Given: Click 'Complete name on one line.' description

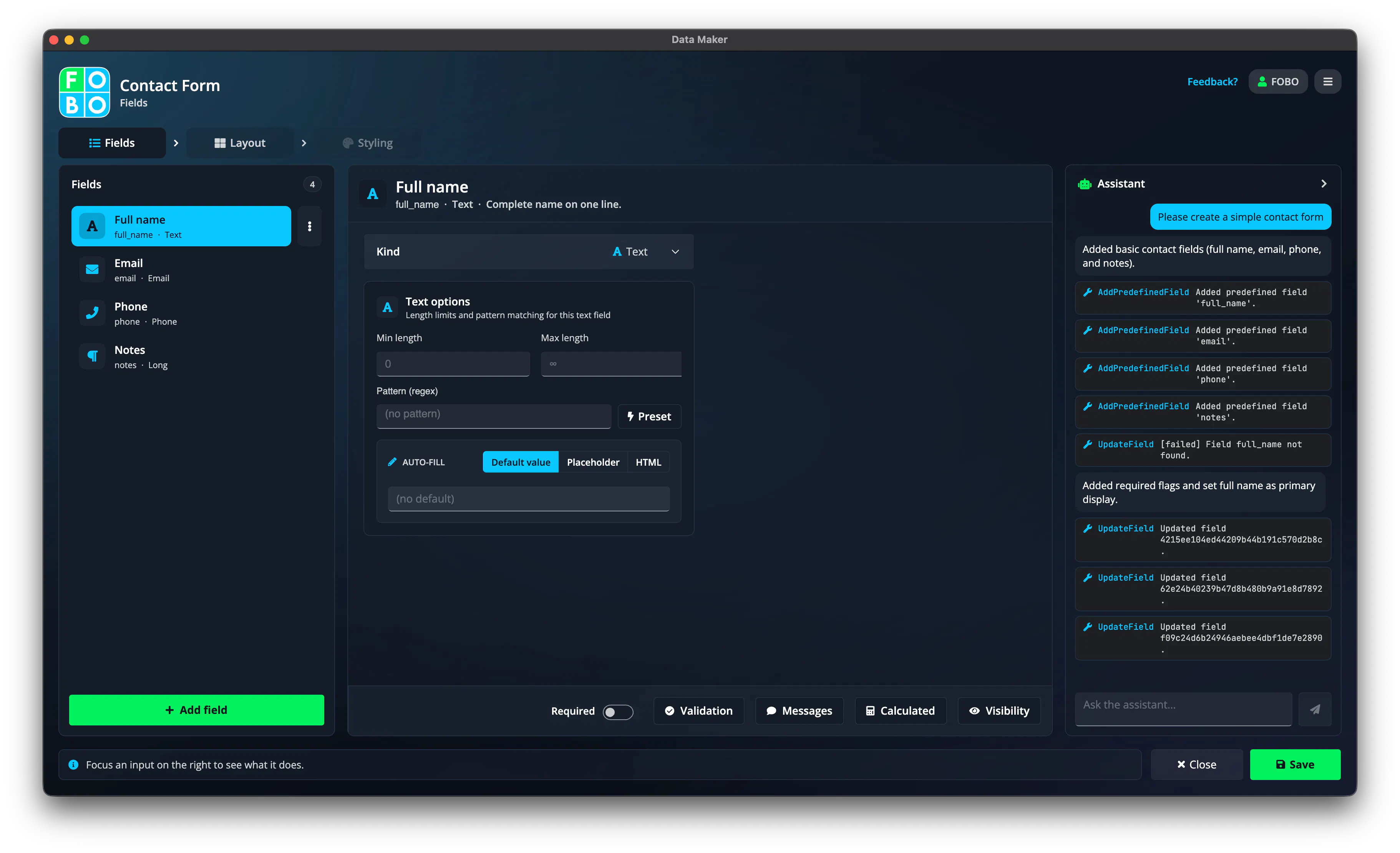Looking at the screenshot, I should pos(553,204).
